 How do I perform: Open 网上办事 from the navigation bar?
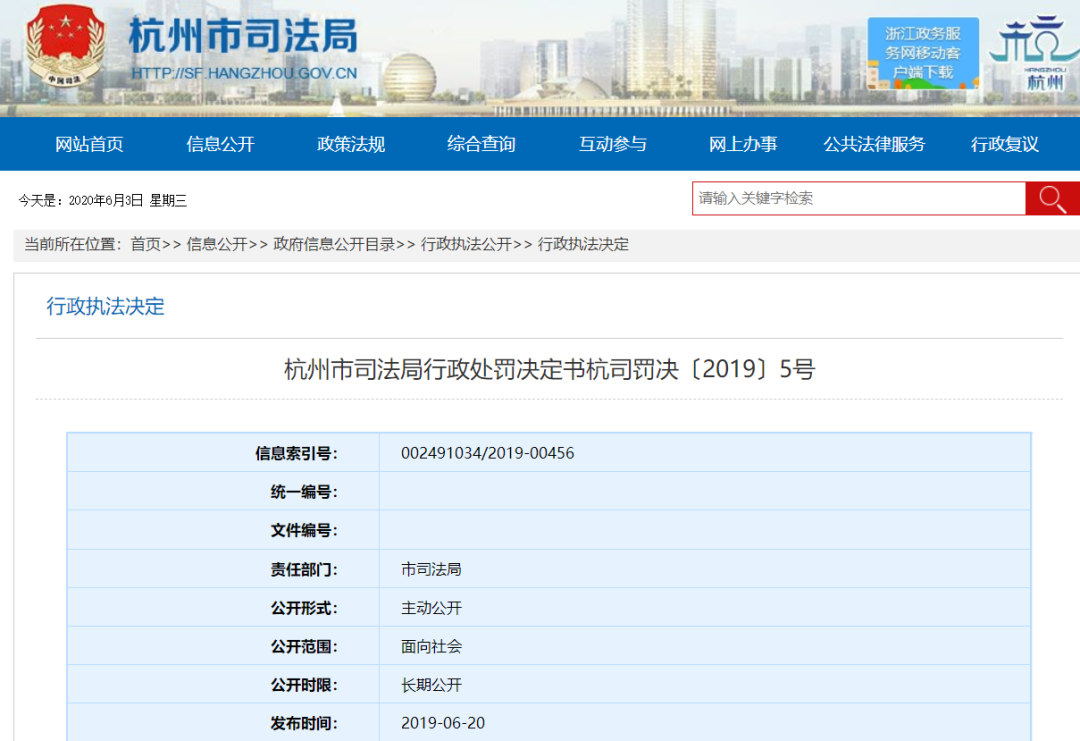pyautogui.click(x=743, y=144)
